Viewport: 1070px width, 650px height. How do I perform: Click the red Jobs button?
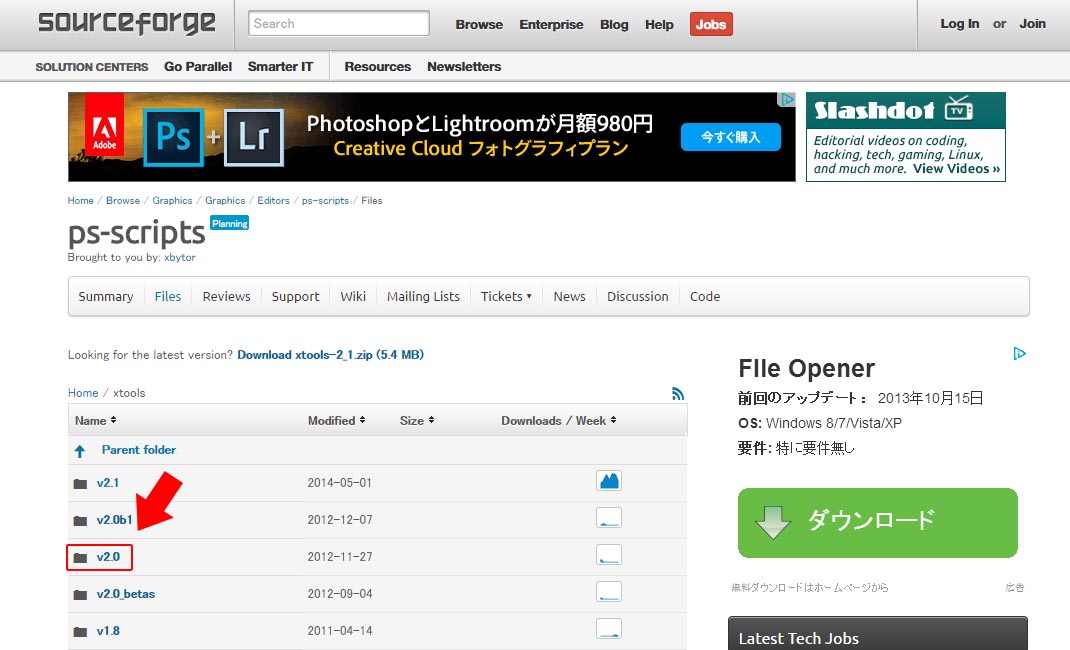point(711,25)
